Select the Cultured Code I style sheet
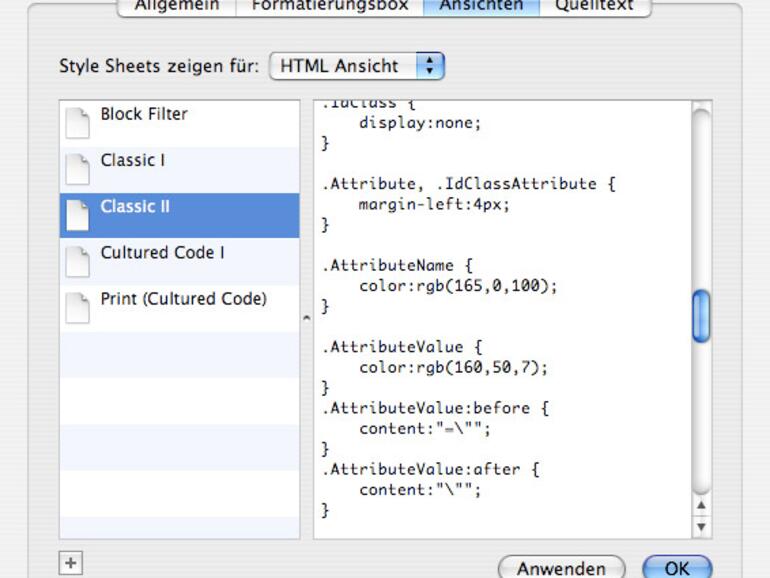Screen dimensions: 770x578 [162, 253]
